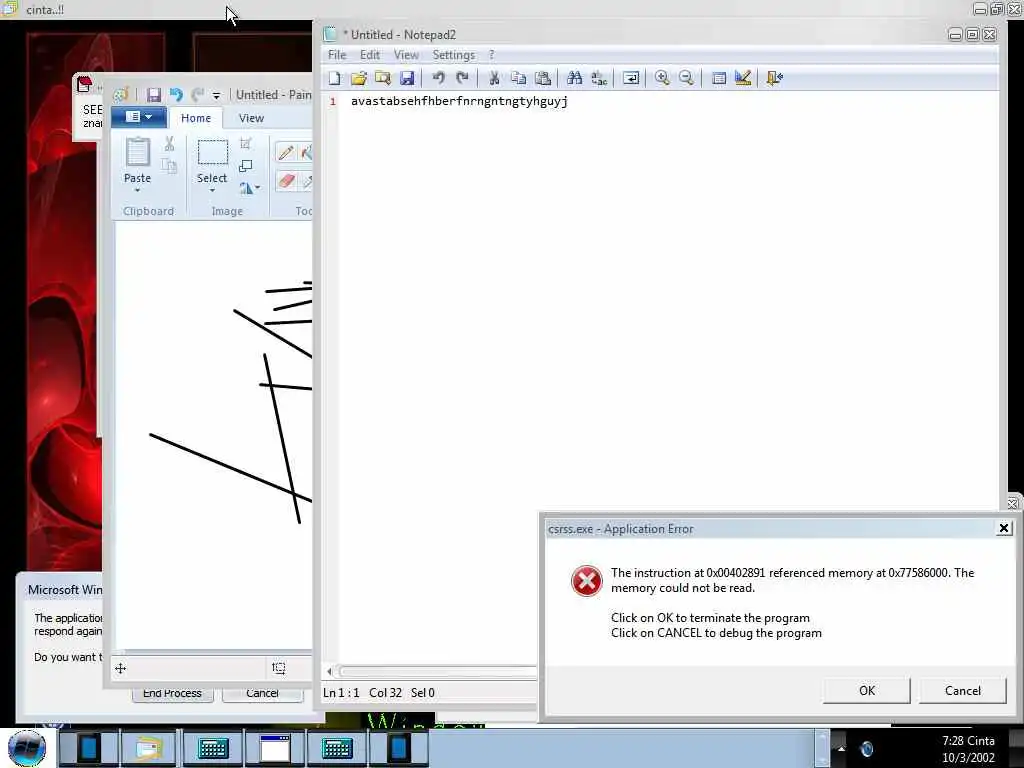Click Cut scissors icon in Paint Clipboard group
The image size is (1024, 768).
169,144
